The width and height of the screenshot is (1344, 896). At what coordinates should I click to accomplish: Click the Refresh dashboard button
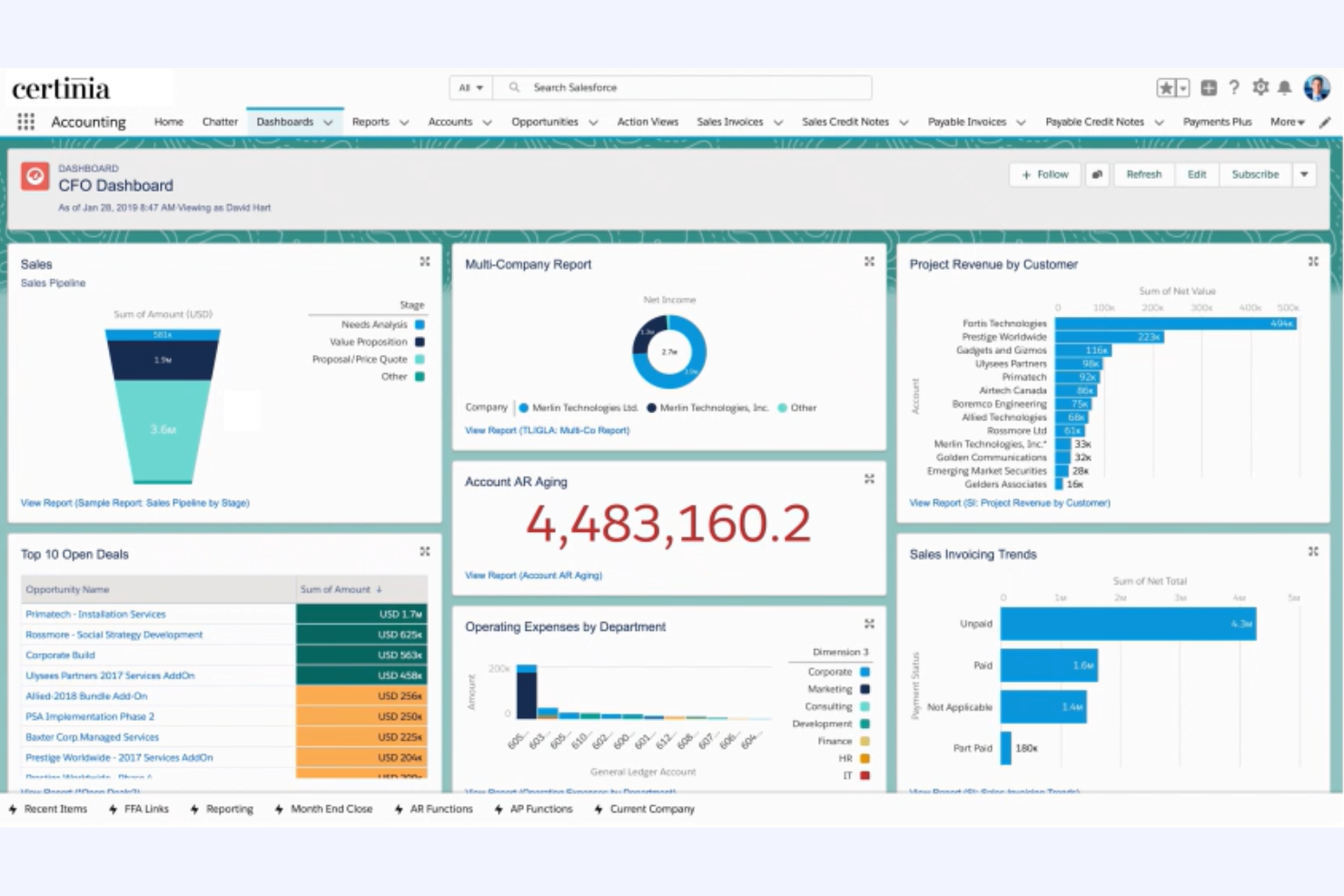pos(1143,174)
